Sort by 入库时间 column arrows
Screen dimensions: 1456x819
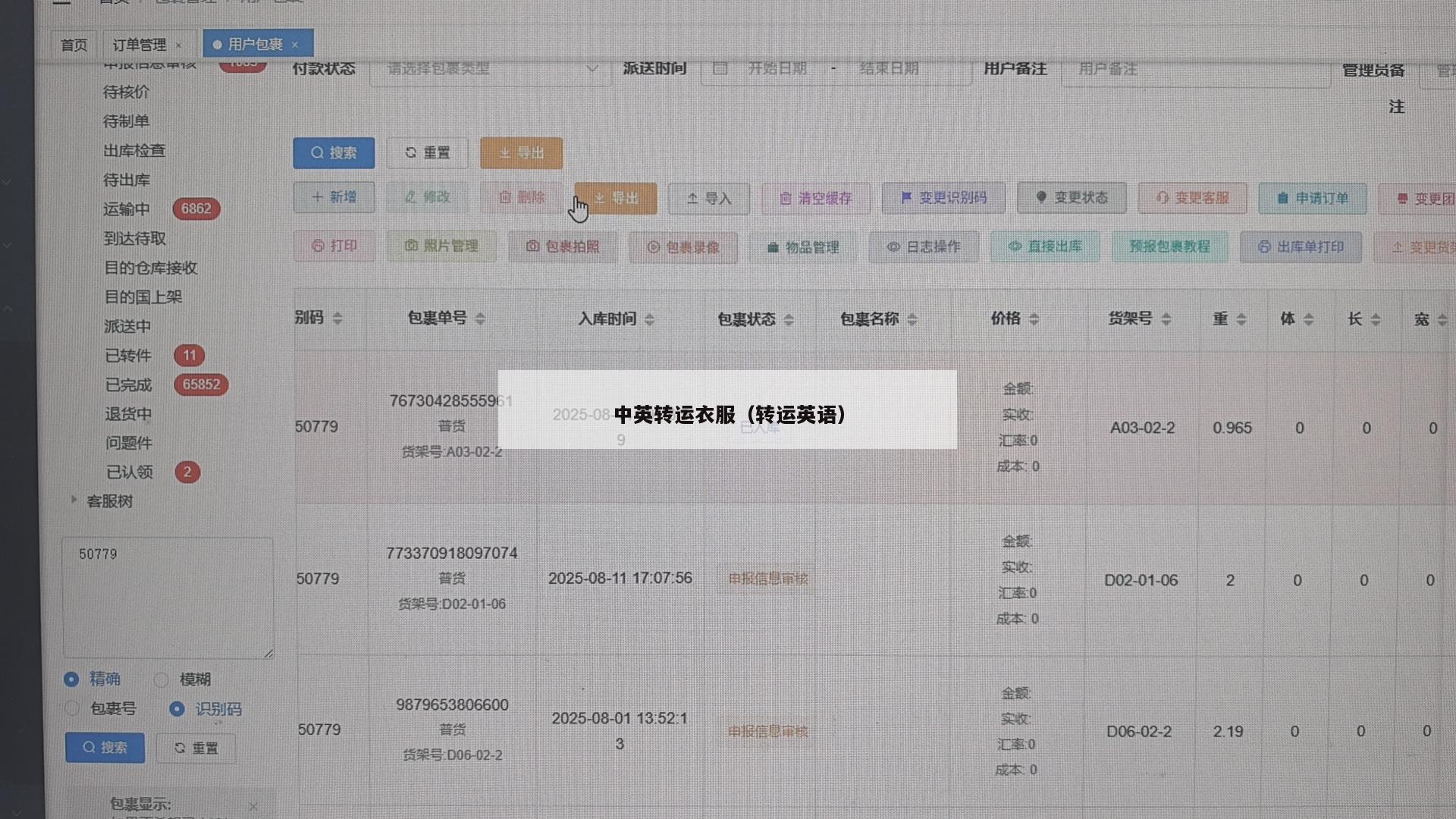[649, 319]
